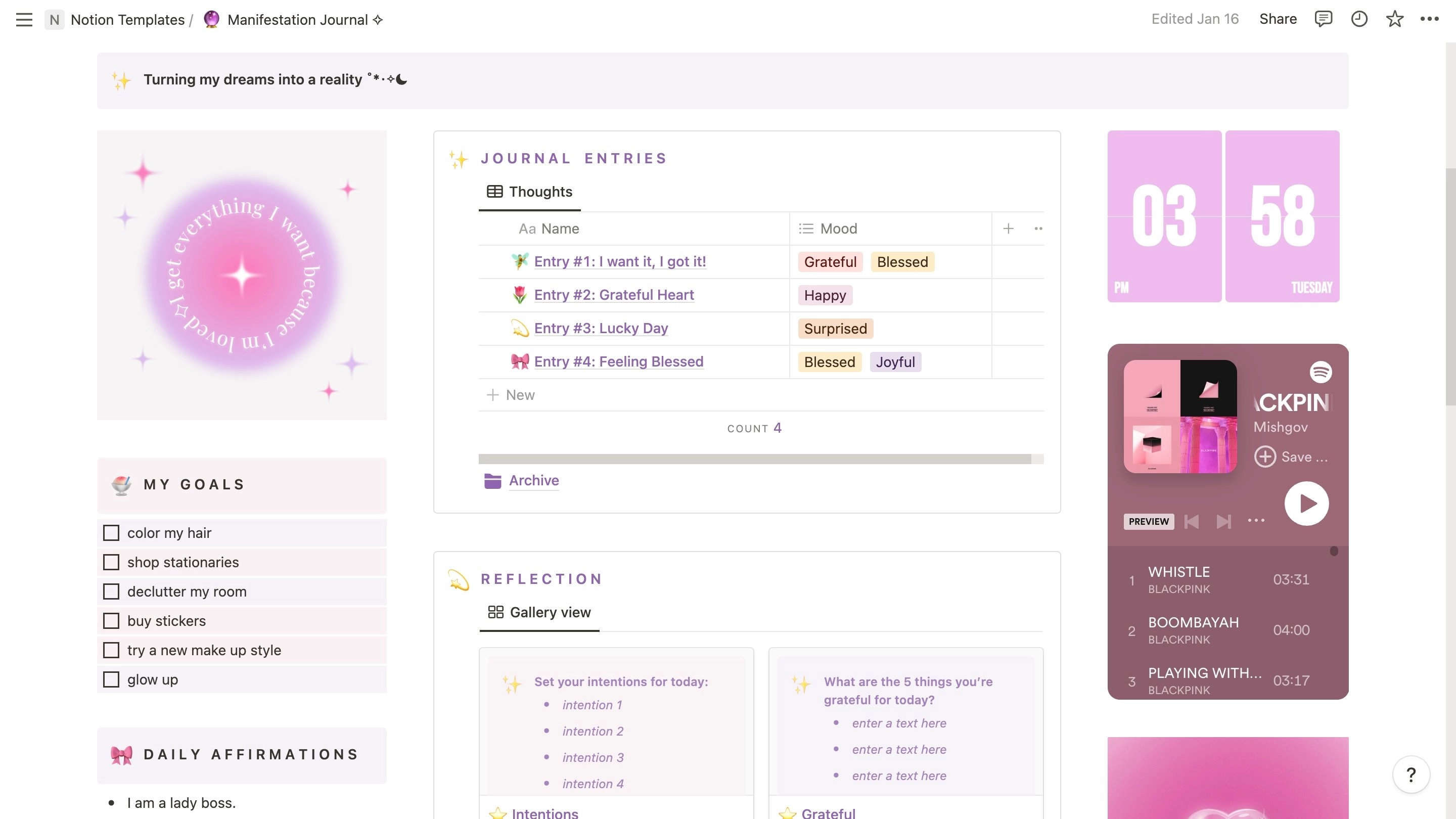This screenshot has height=819, width=1456.
Task: Open the Name column header menu
Action: click(633, 229)
